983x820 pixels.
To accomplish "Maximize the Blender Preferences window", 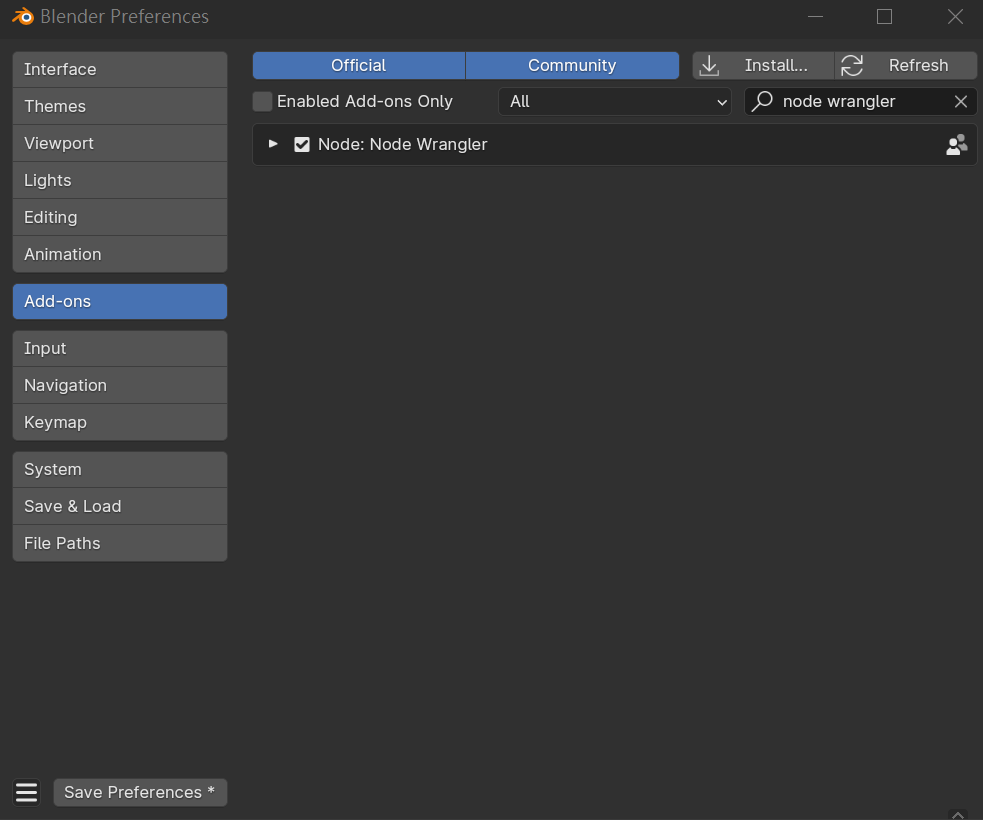I will (x=884, y=16).
